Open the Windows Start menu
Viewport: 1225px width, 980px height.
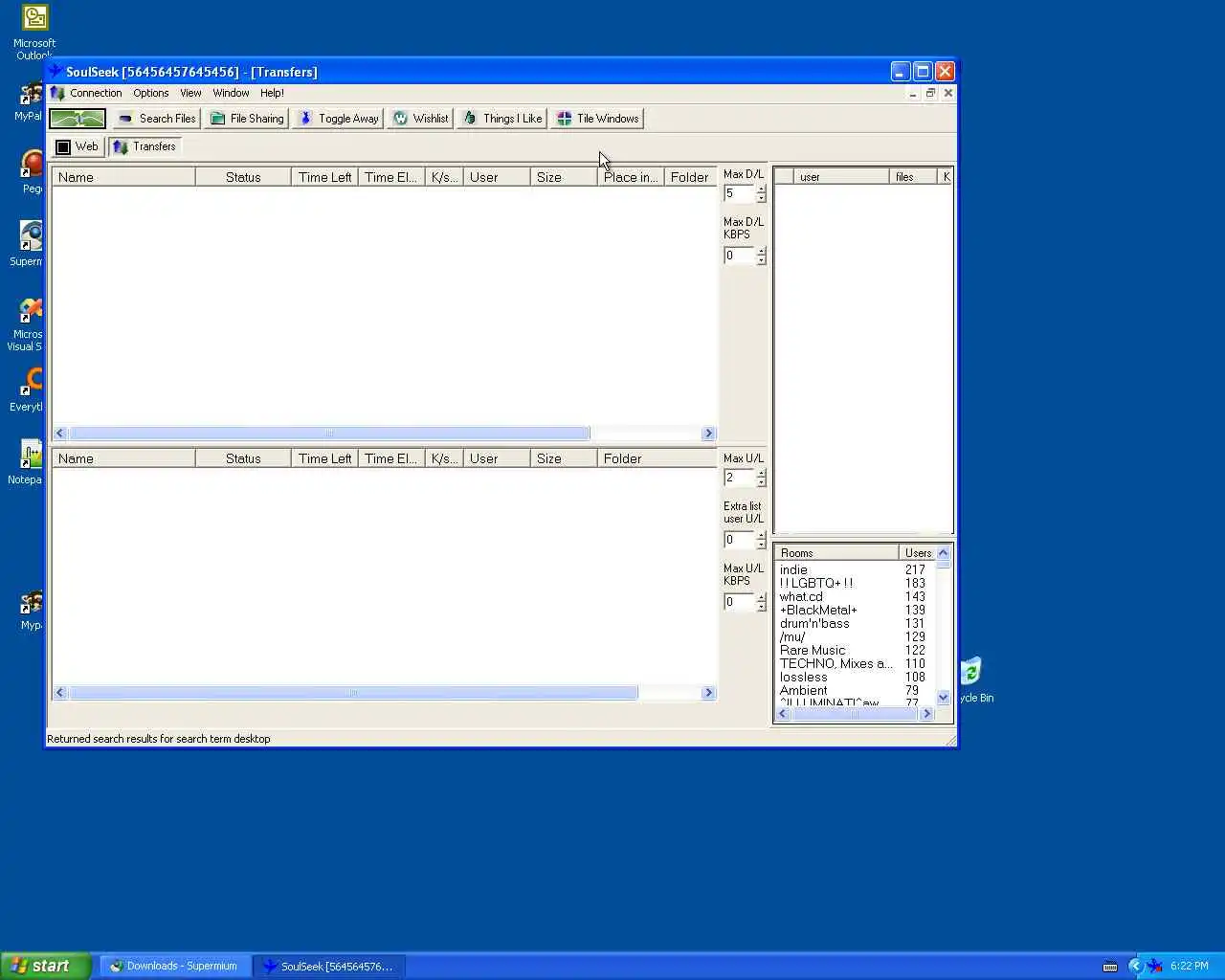[46, 966]
